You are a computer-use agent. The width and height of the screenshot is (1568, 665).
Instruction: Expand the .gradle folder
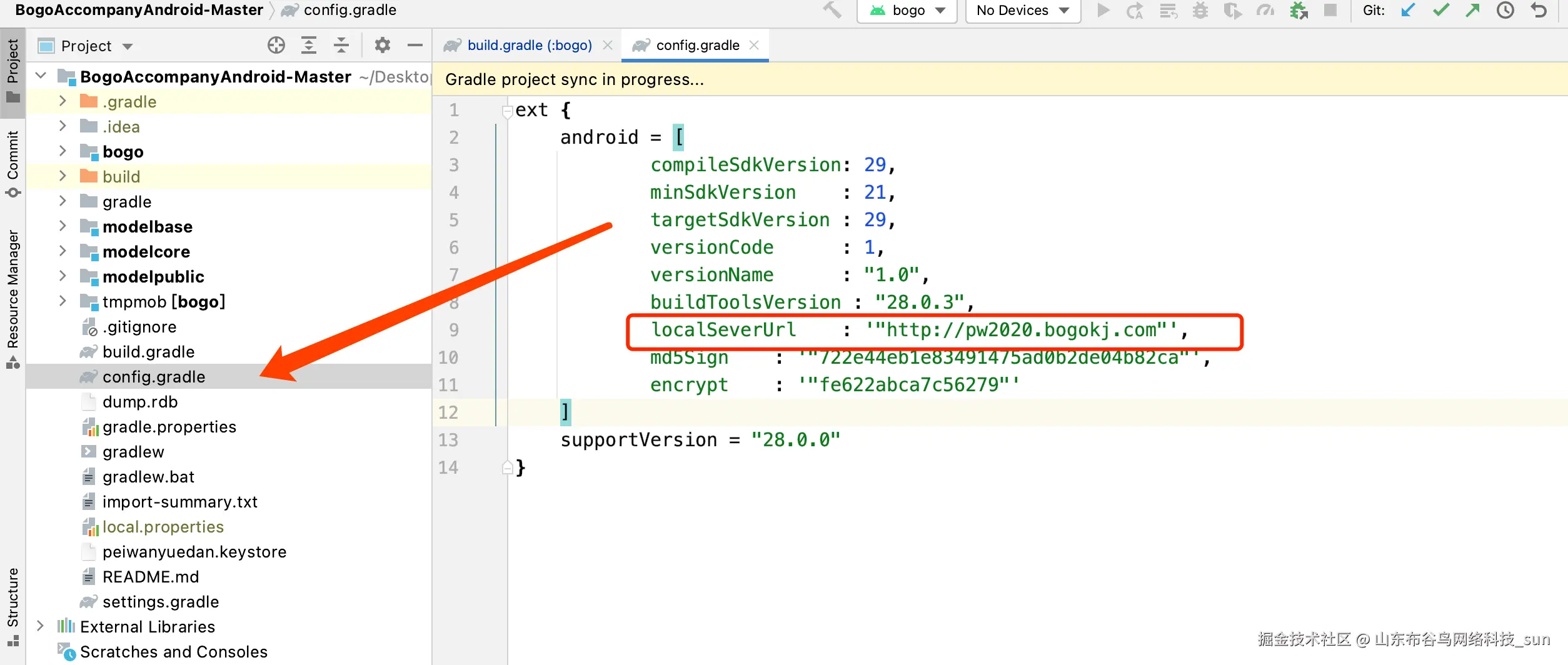pos(62,101)
